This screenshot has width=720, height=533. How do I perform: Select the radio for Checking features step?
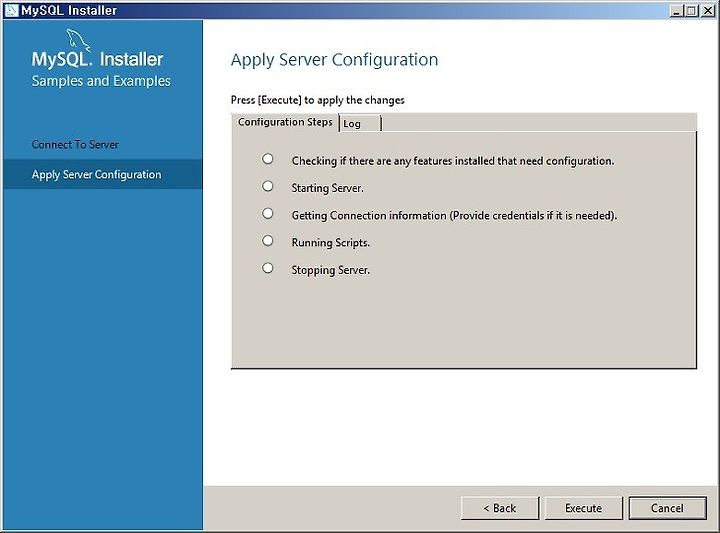click(x=268, y=159)
